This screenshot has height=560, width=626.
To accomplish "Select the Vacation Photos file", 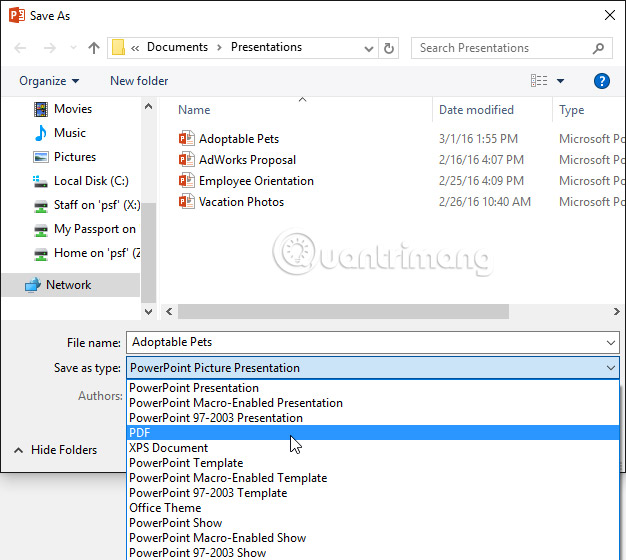I will pos(242,202).
